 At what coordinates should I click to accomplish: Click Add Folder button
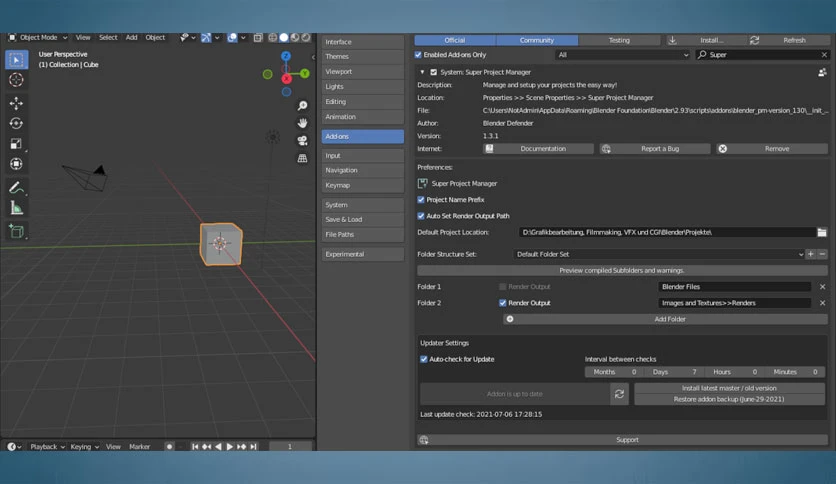tap(665, 319)
